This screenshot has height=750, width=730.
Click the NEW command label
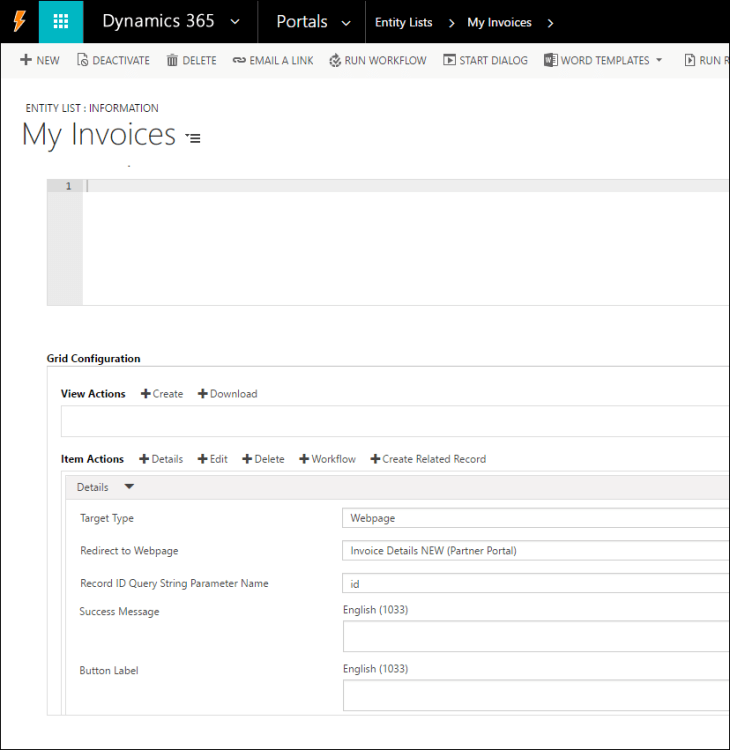tap(48, 61)
